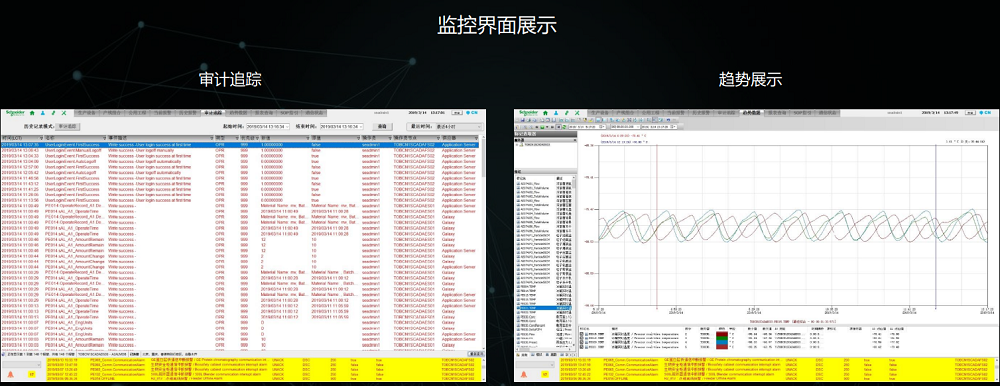Click the 审计追踪 mode button beside 历史记录模式

coord(68,126)
